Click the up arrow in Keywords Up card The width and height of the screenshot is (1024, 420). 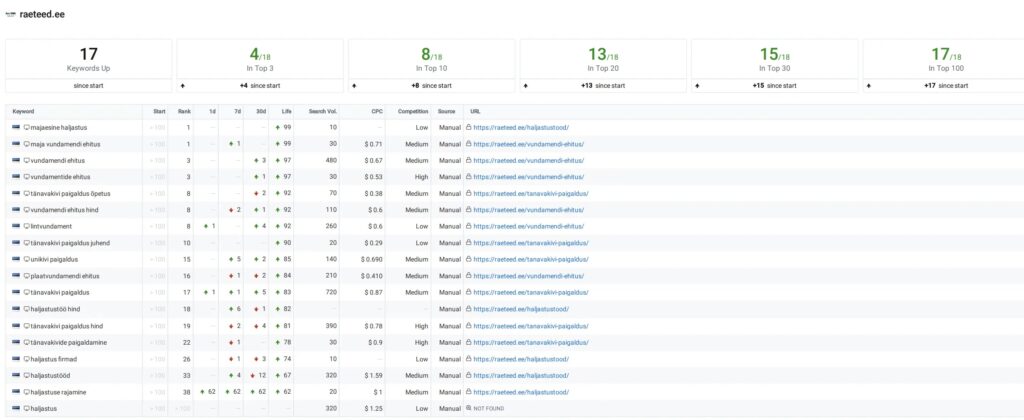point(11,86)
